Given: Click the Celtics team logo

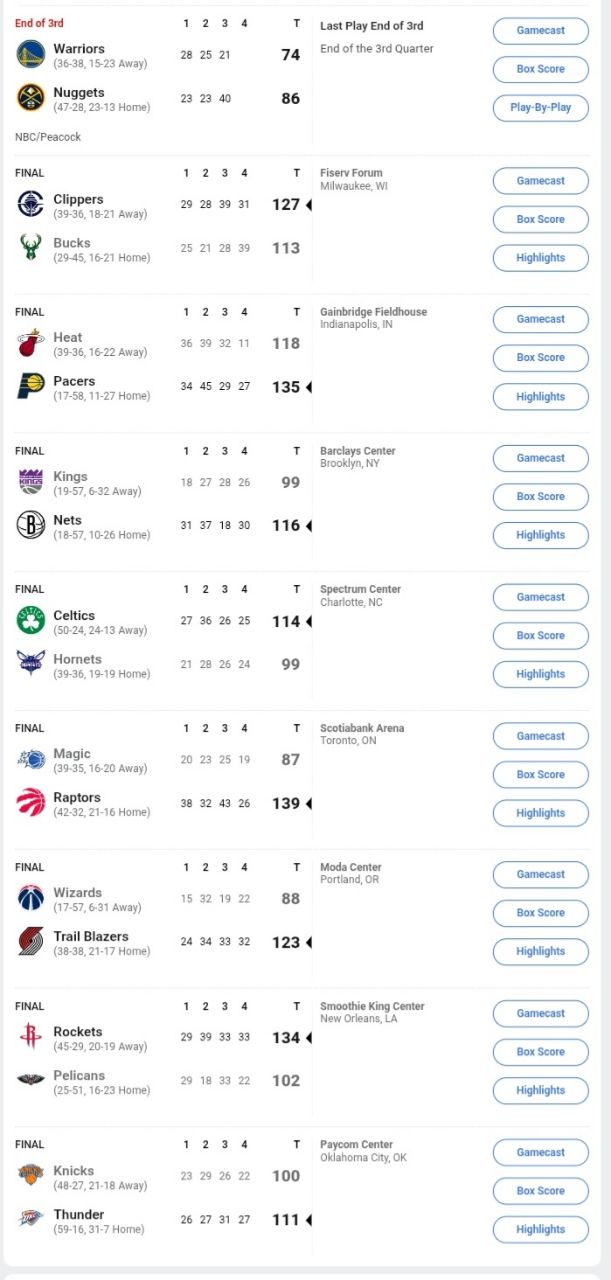Looking at the screenshot, I should pyautogui.click(x=31, y=621).
